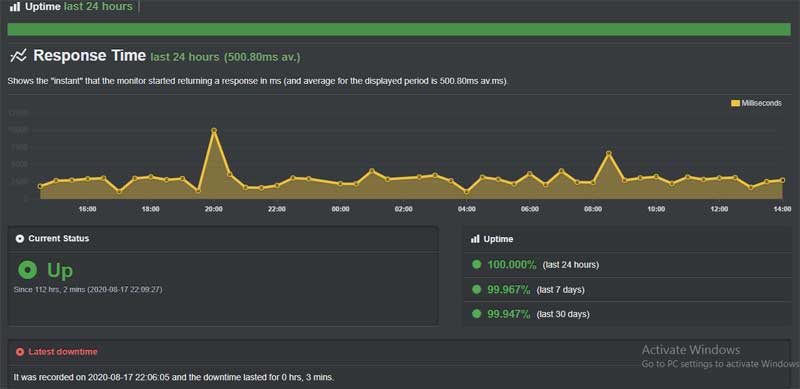Screen dimensions: 800x389
Task: Click the green dot beside 99.967%
Action: tap(477, 289)
